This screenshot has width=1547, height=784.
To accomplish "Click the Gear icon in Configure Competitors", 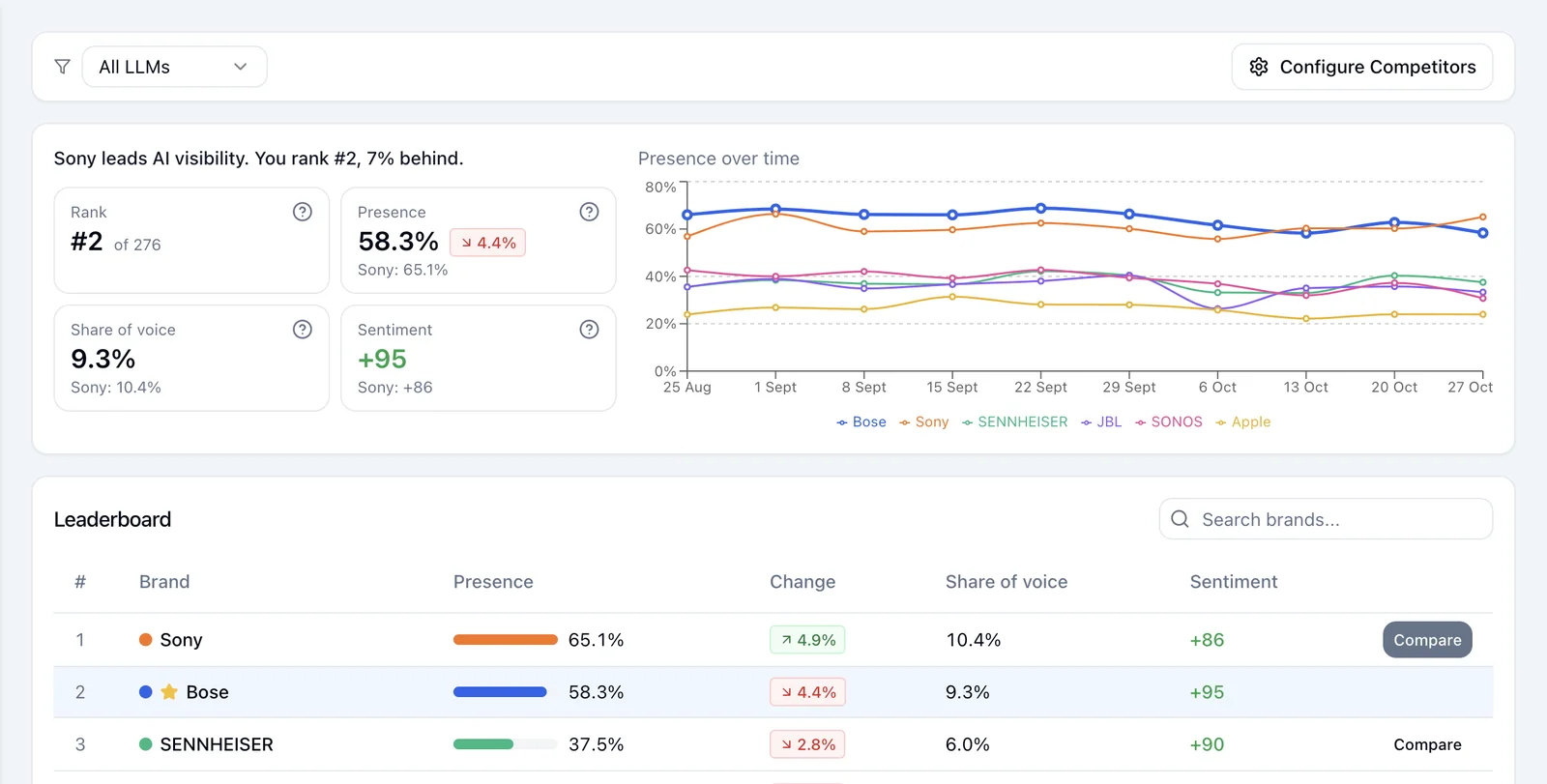I will click(x=1259, y=67).
